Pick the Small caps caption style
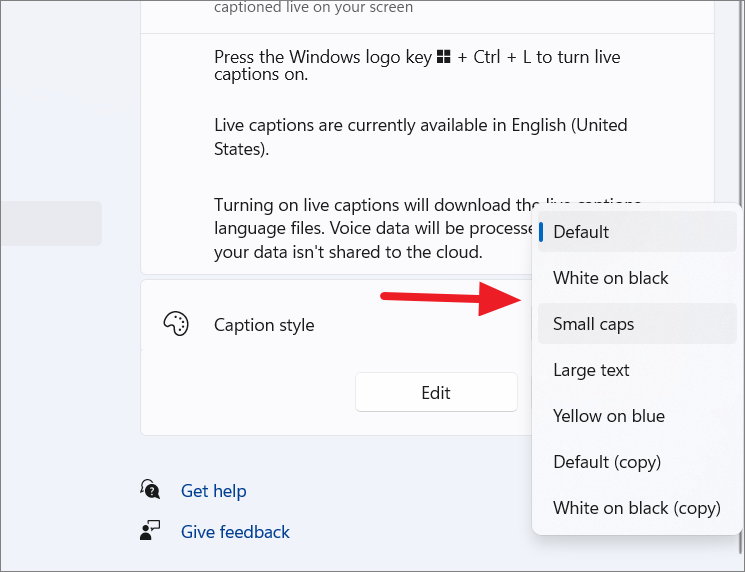 pos(637,324)
